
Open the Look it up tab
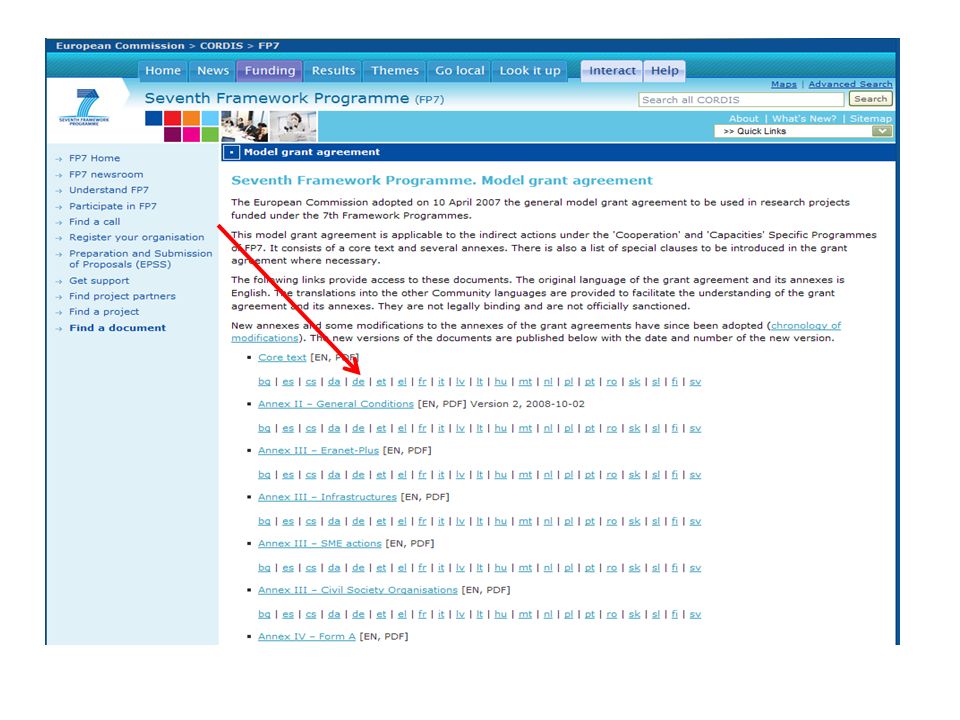click(x=530, y=70)
